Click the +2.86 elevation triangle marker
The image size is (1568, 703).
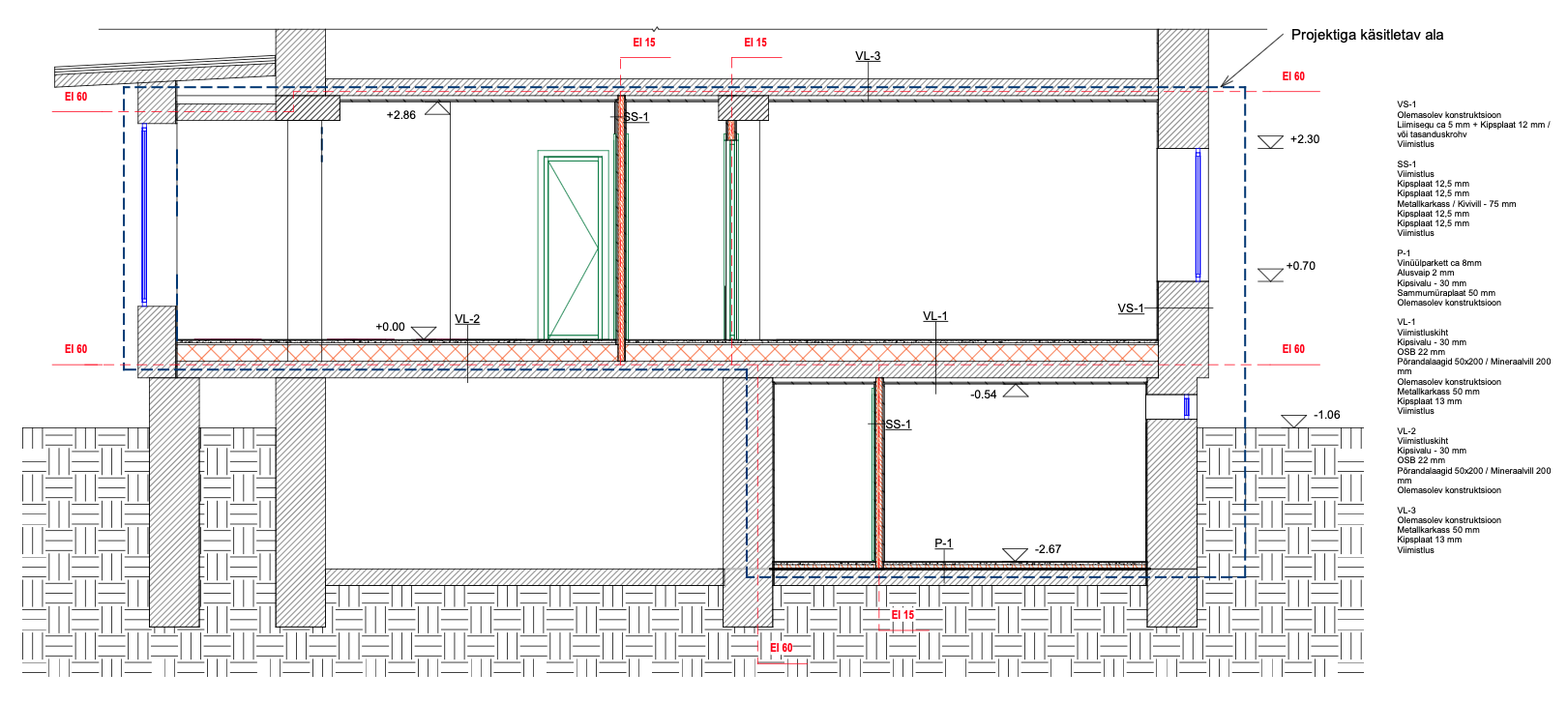(437, 109)
